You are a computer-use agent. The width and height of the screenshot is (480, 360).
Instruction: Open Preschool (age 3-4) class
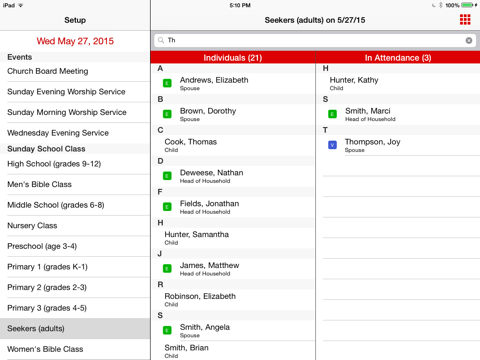pyautogui.click(x=75, y=246)
